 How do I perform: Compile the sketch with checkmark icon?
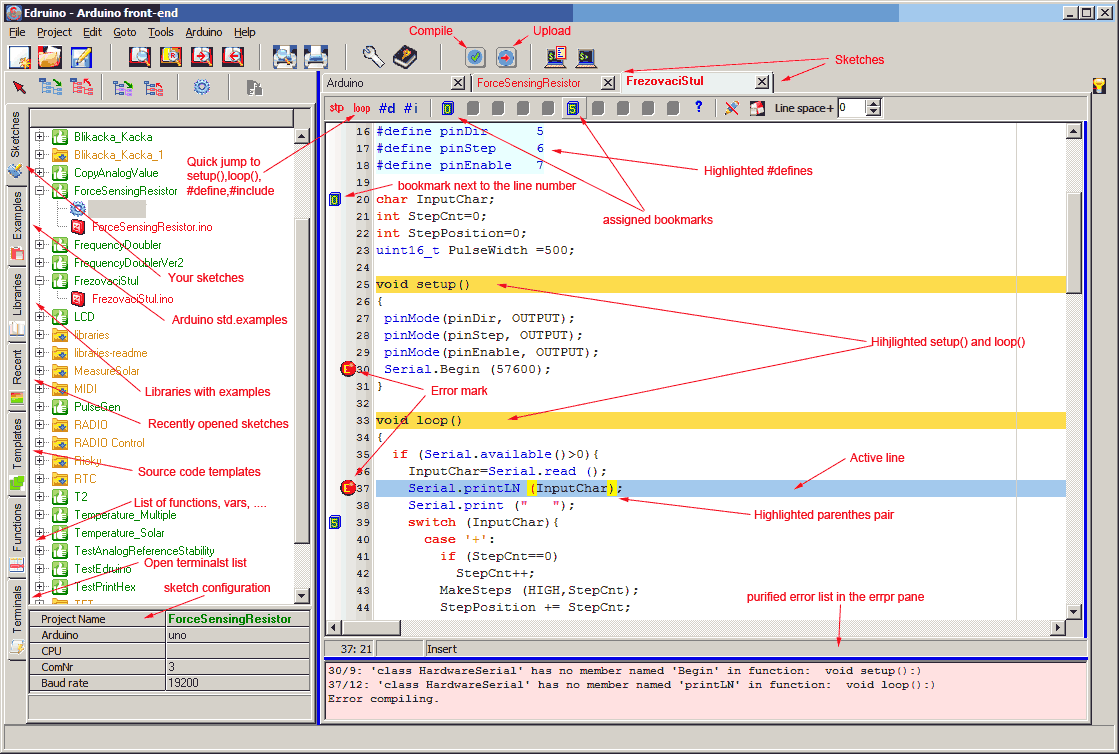(x=475, y=57)
